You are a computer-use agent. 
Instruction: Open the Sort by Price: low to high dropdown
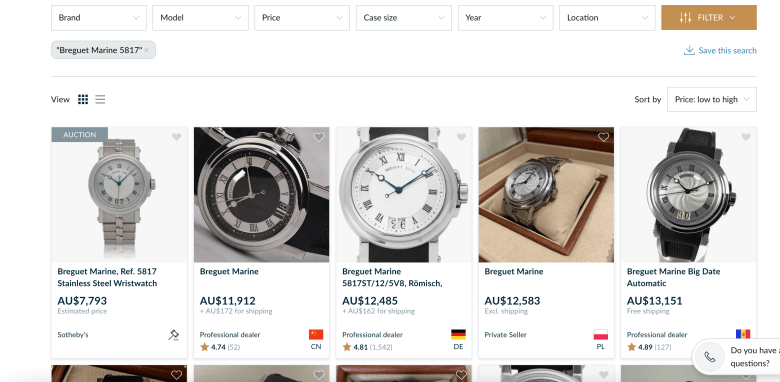pyautogui.click(x=711, y=99)
